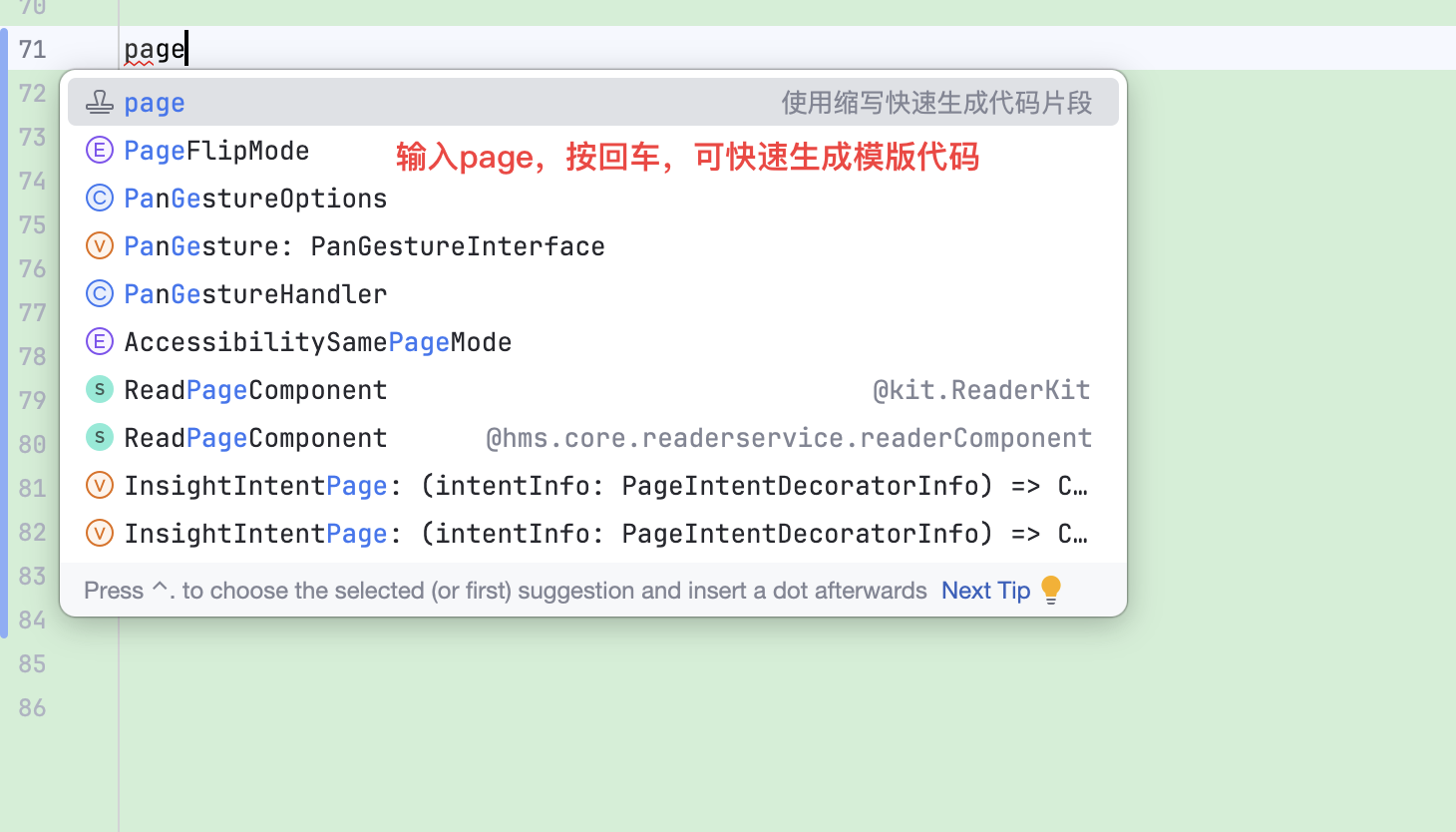The height and width of the screenshot is (832, 1456).
Task: Pick ReadPageComponent from @hms.core.readerservice.readerComponent
Action: click(255, 438)
